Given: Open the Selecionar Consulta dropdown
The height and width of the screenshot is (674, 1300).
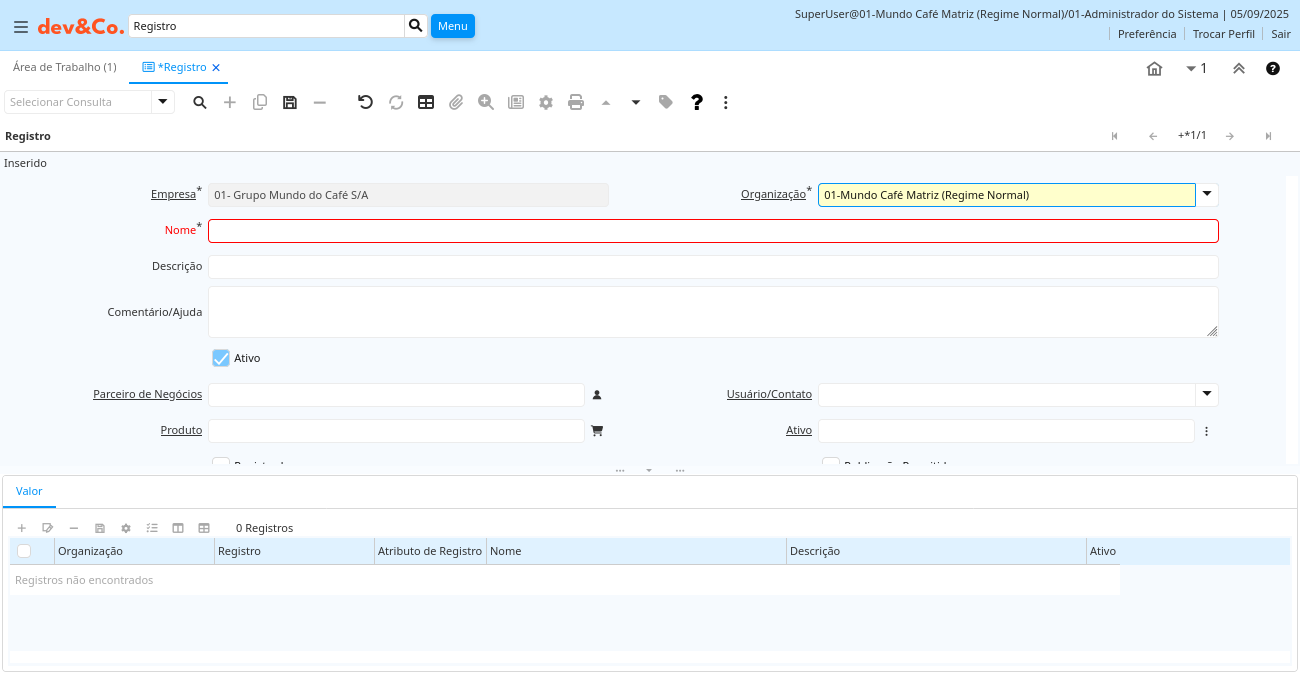Looking at the screenshot, I should pos(163,102).
